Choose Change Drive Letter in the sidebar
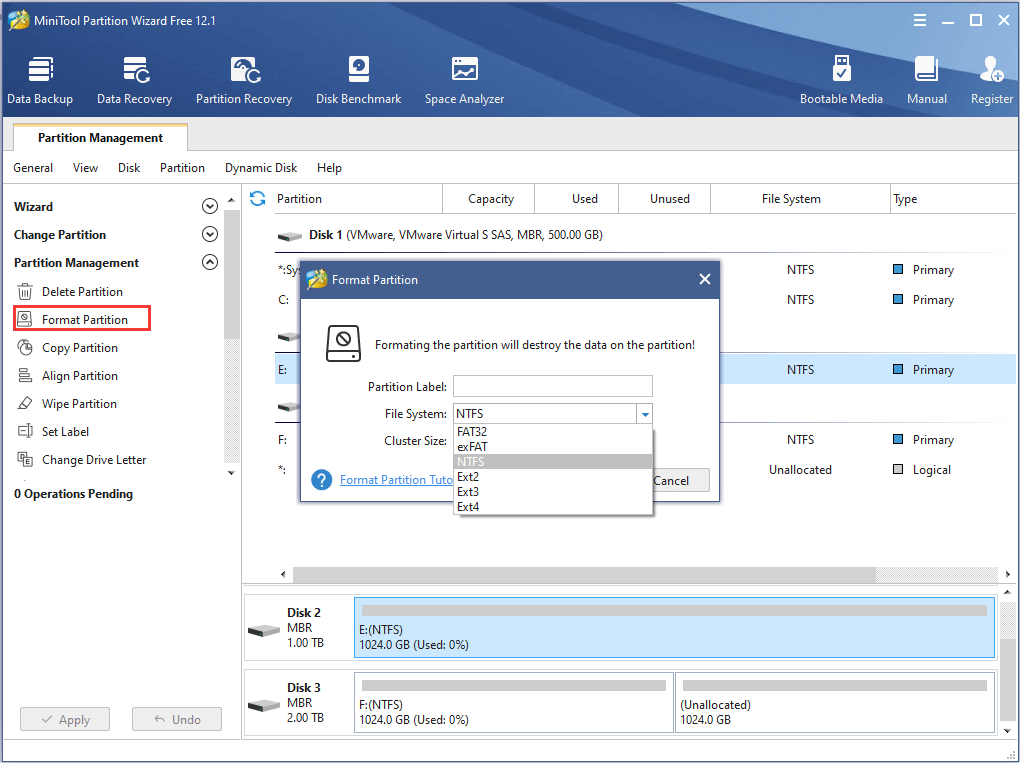 94,459
